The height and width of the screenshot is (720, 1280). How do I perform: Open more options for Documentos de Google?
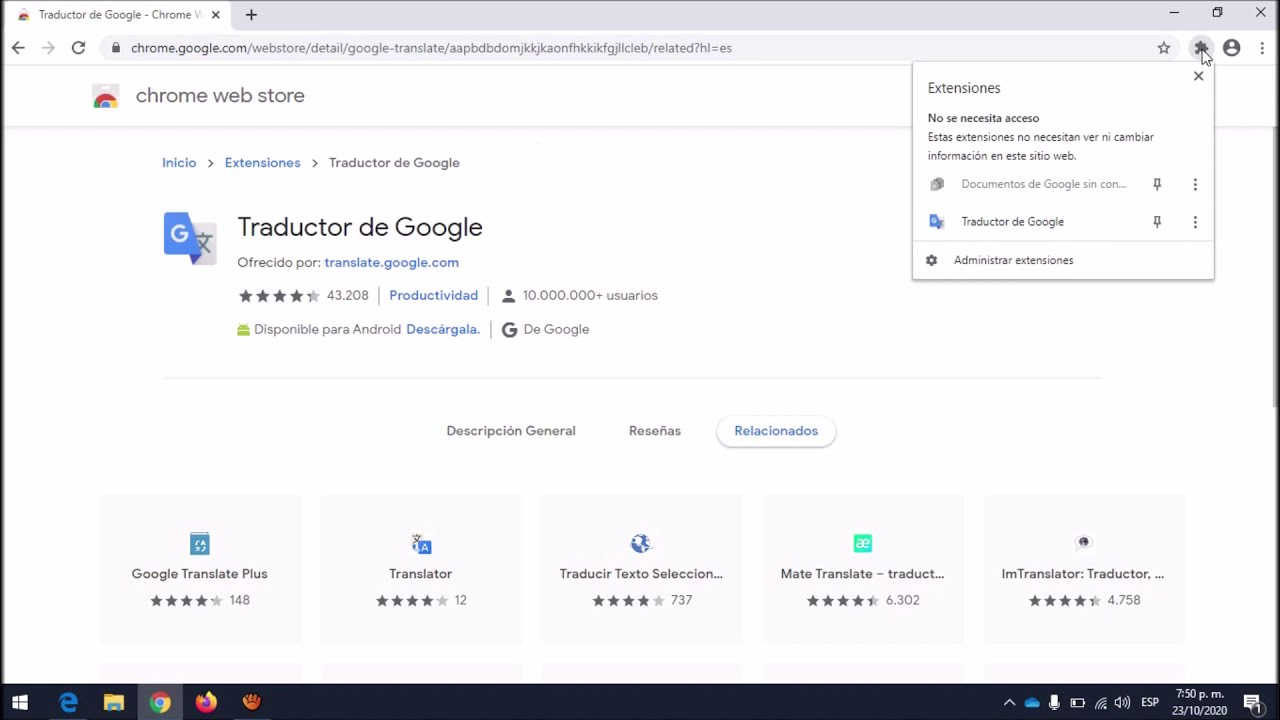pyautogui.click(x=1195, y=184)
